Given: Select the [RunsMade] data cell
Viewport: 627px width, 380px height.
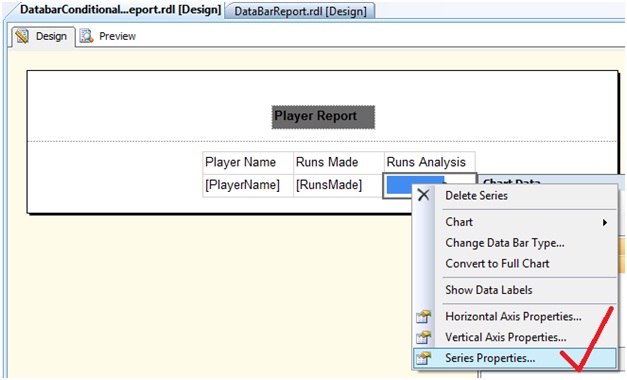Looking at the screenshot, I should (339, 185).
